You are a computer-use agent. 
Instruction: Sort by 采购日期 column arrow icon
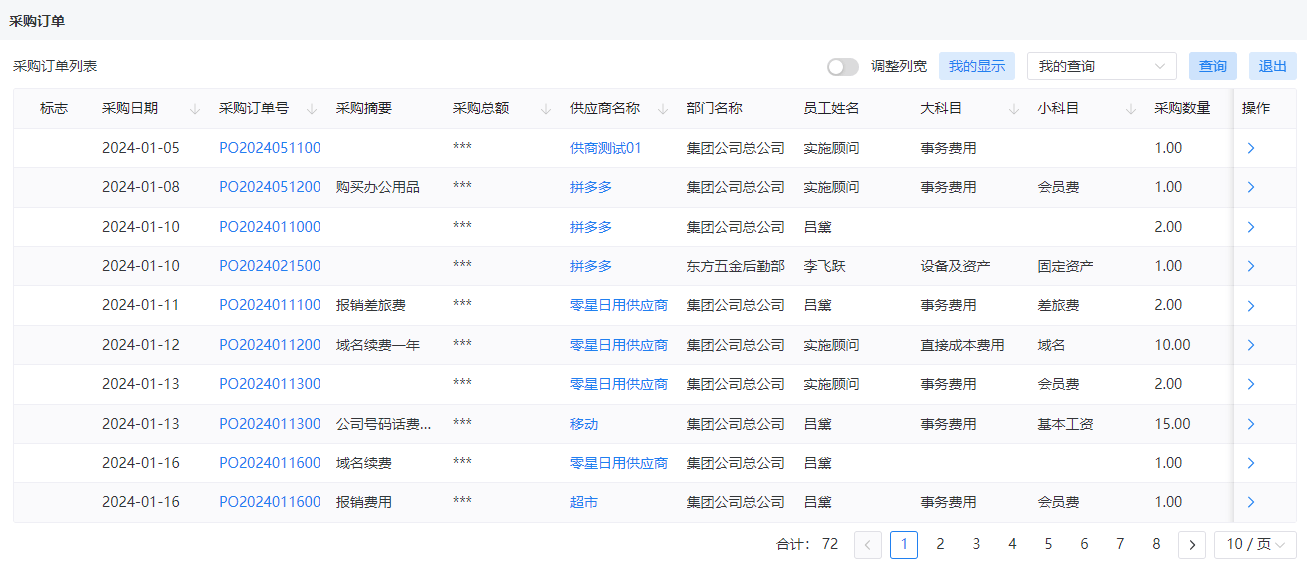pos(195,109)
